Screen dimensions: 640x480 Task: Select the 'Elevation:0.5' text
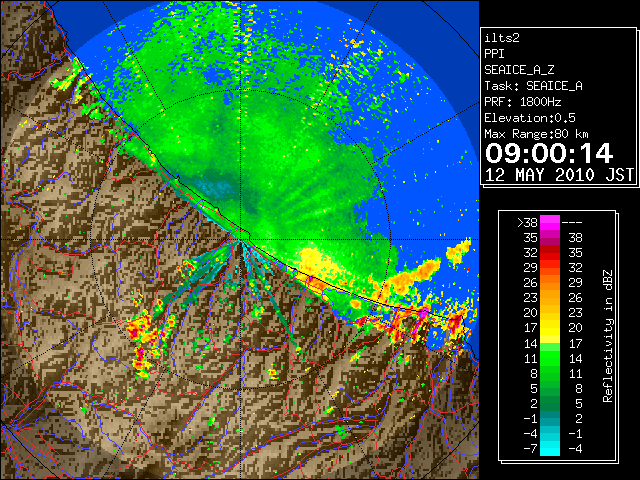click(x=530, y=118)
